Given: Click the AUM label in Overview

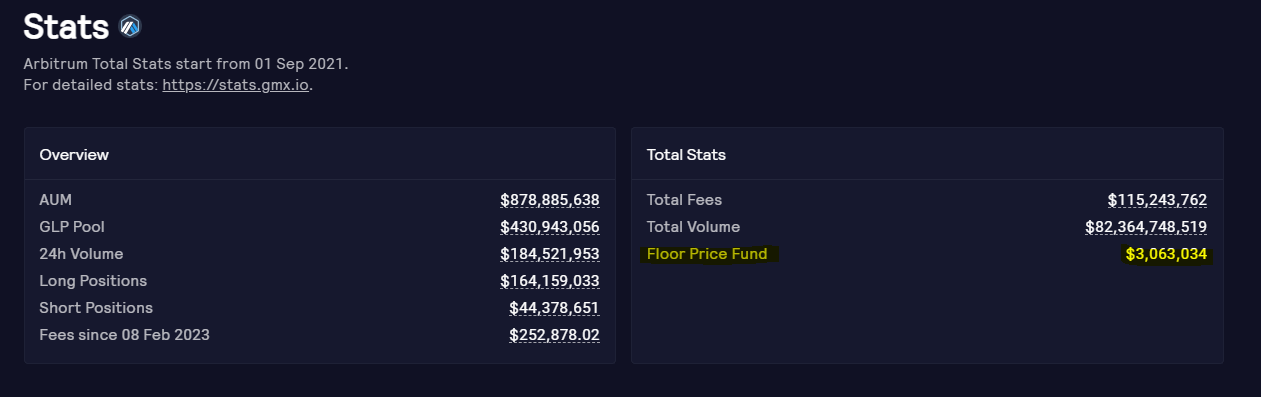Looking at the screenshot, I should pos(56,200).
